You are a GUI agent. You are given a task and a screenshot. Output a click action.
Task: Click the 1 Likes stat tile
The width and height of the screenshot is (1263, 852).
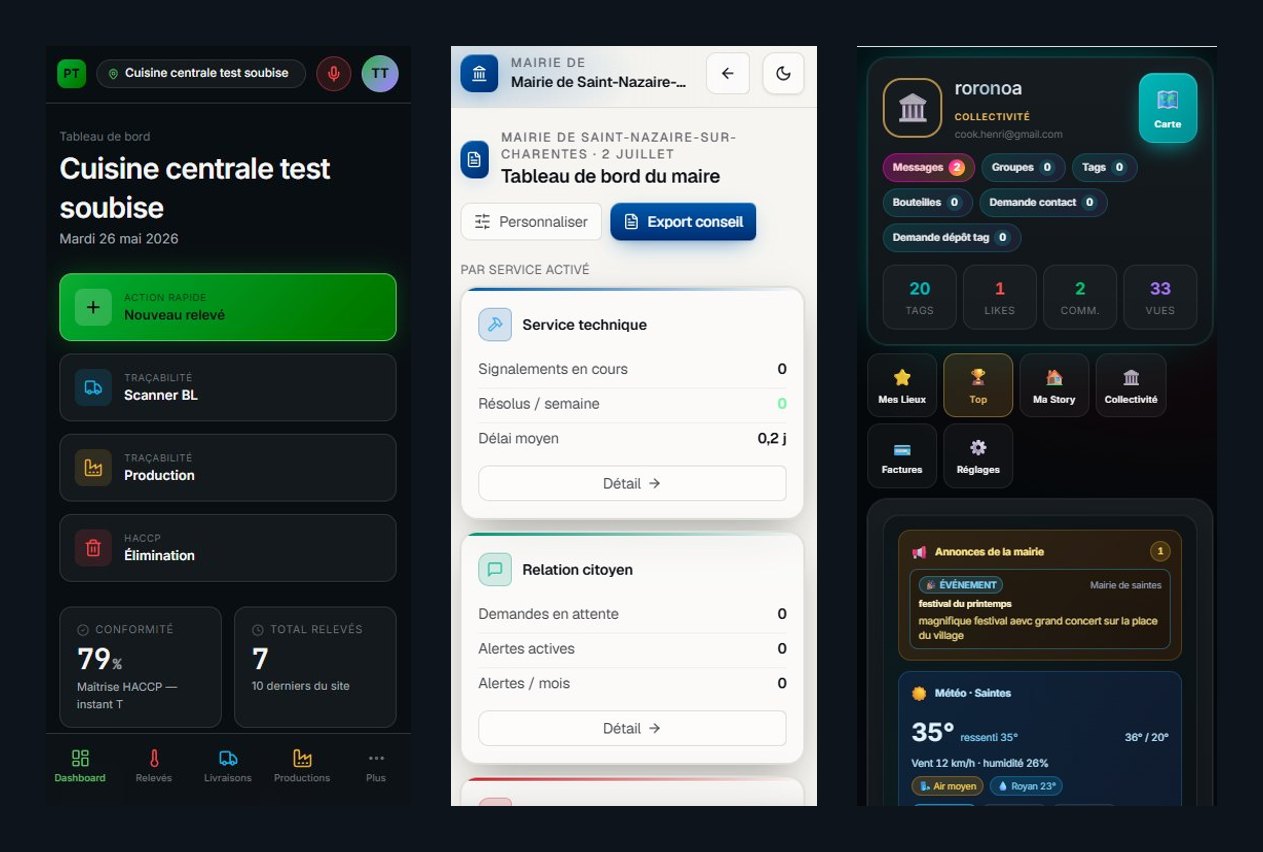[1000, 297]
